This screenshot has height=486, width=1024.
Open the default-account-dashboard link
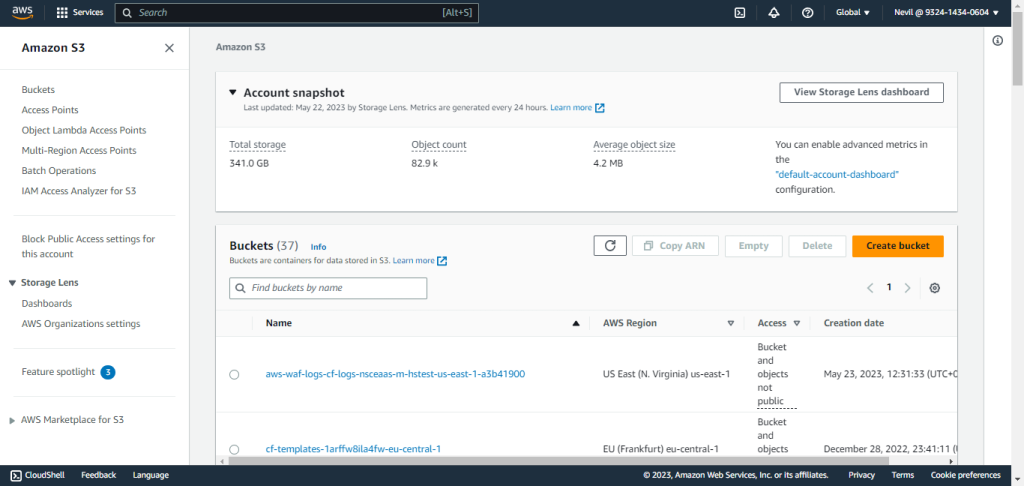point(837,174)
